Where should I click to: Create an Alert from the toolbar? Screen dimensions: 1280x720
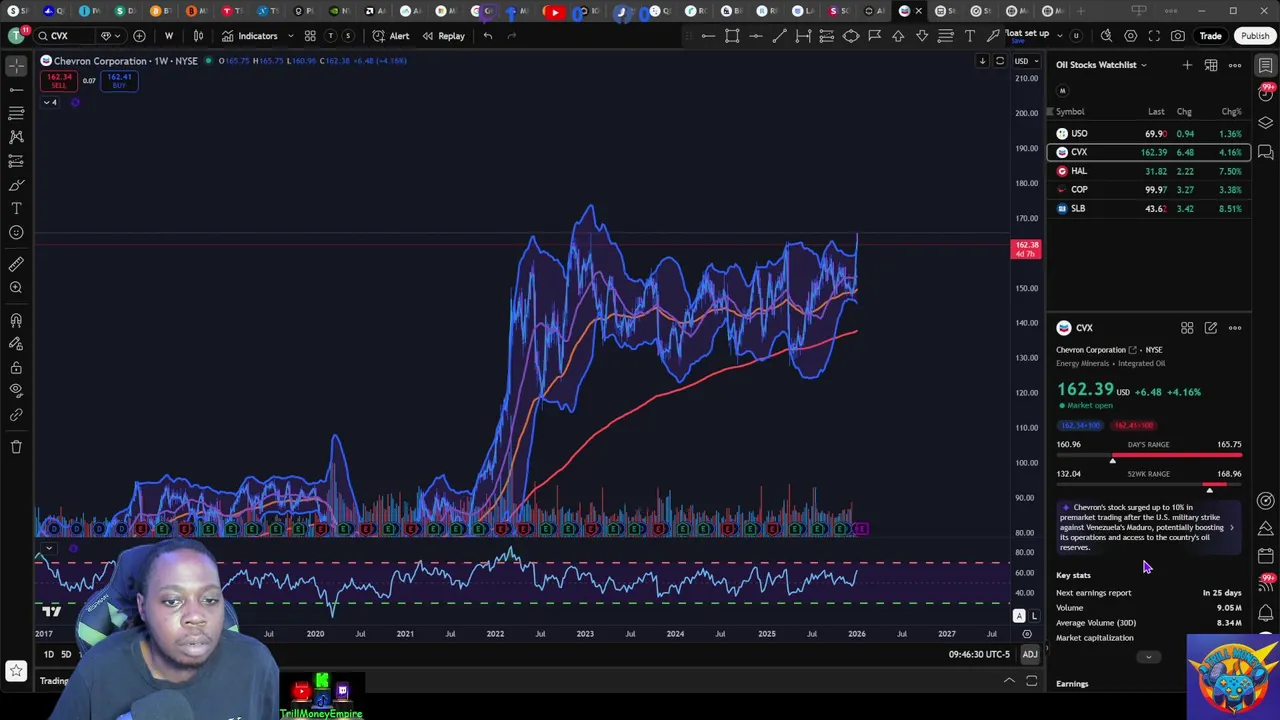point(391,36)
